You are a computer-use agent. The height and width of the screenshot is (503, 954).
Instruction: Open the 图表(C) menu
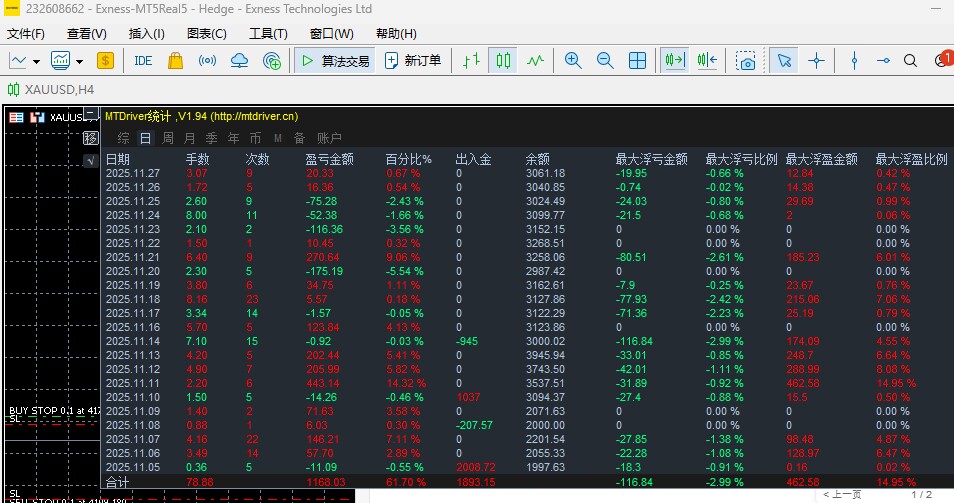pyautogui.click(x=207, y=33)
